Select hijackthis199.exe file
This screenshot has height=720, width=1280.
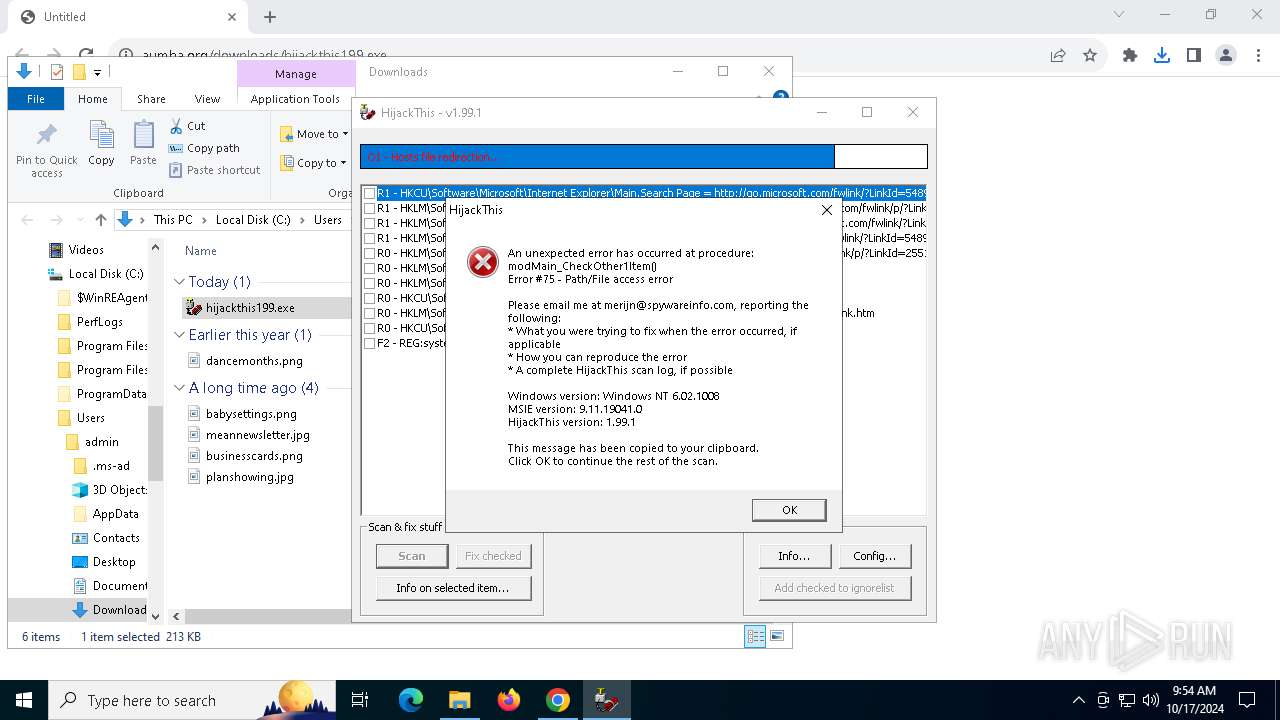[250, 308]
